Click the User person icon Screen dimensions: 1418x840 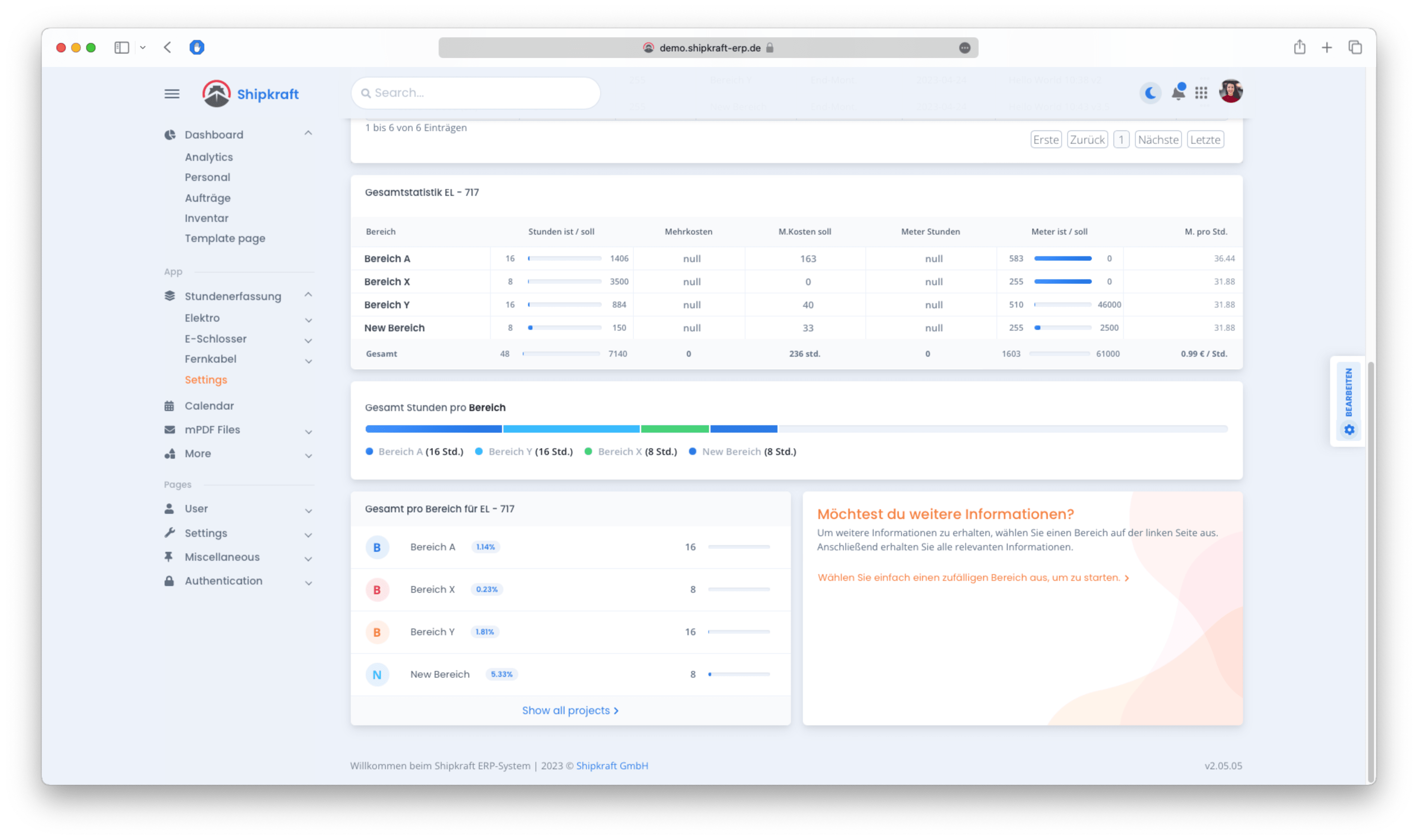coord(169,508)
